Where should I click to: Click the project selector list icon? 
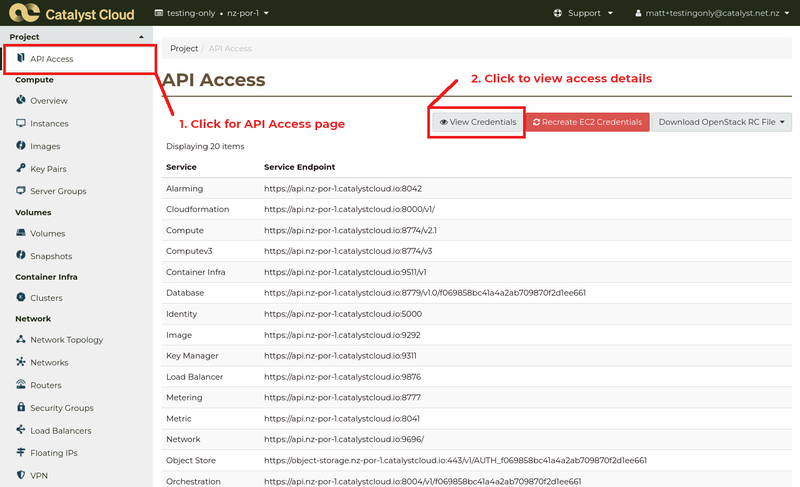159,13
